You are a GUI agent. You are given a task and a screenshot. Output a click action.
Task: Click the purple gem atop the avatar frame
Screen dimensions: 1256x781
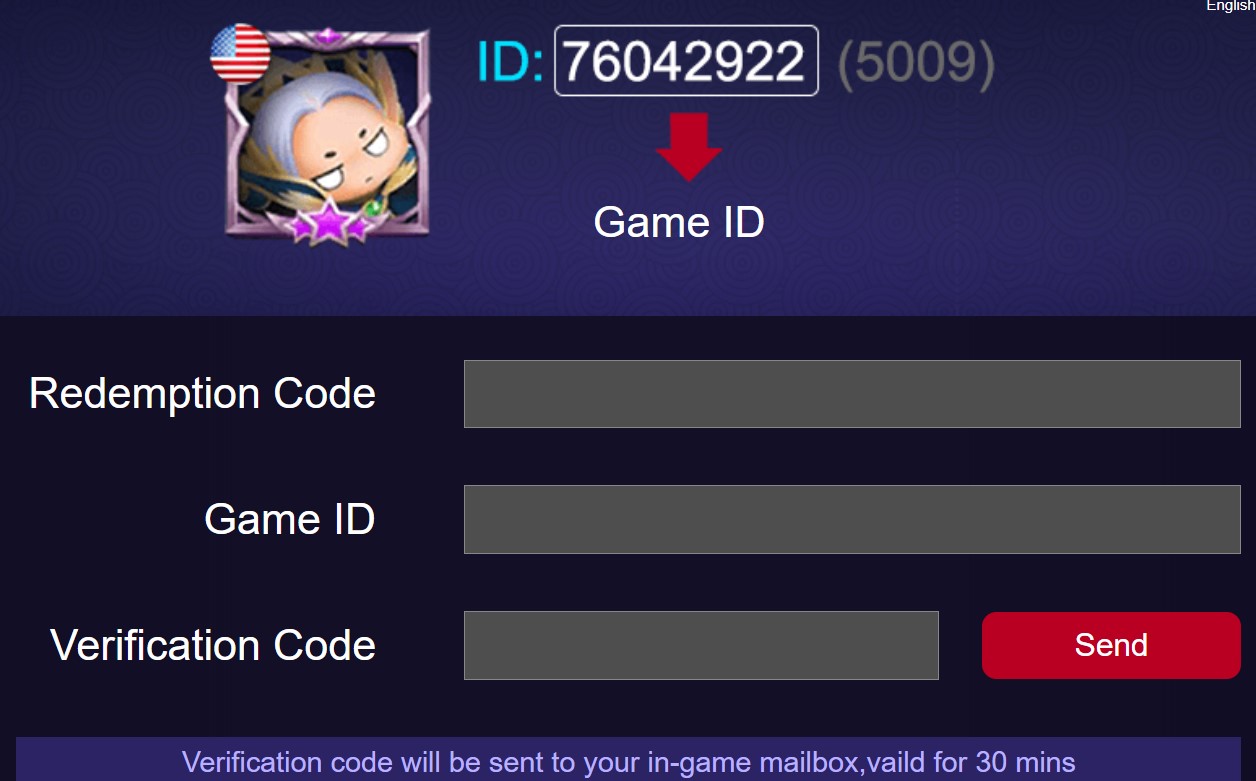tap(329, 36)
